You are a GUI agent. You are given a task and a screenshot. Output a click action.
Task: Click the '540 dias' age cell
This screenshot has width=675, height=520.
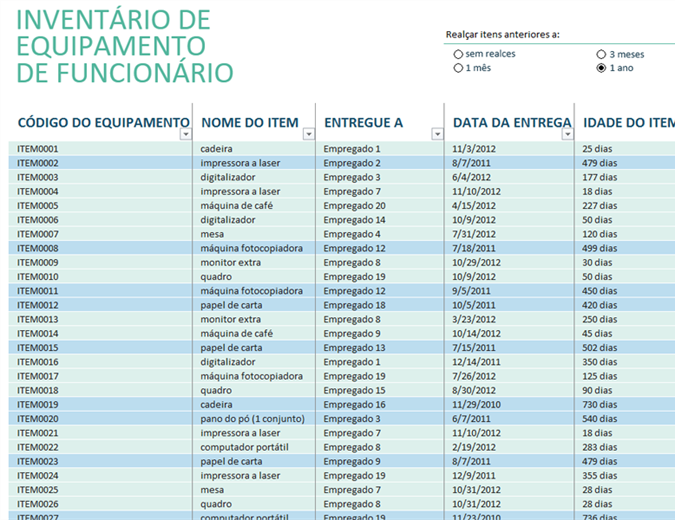[600, 419]
